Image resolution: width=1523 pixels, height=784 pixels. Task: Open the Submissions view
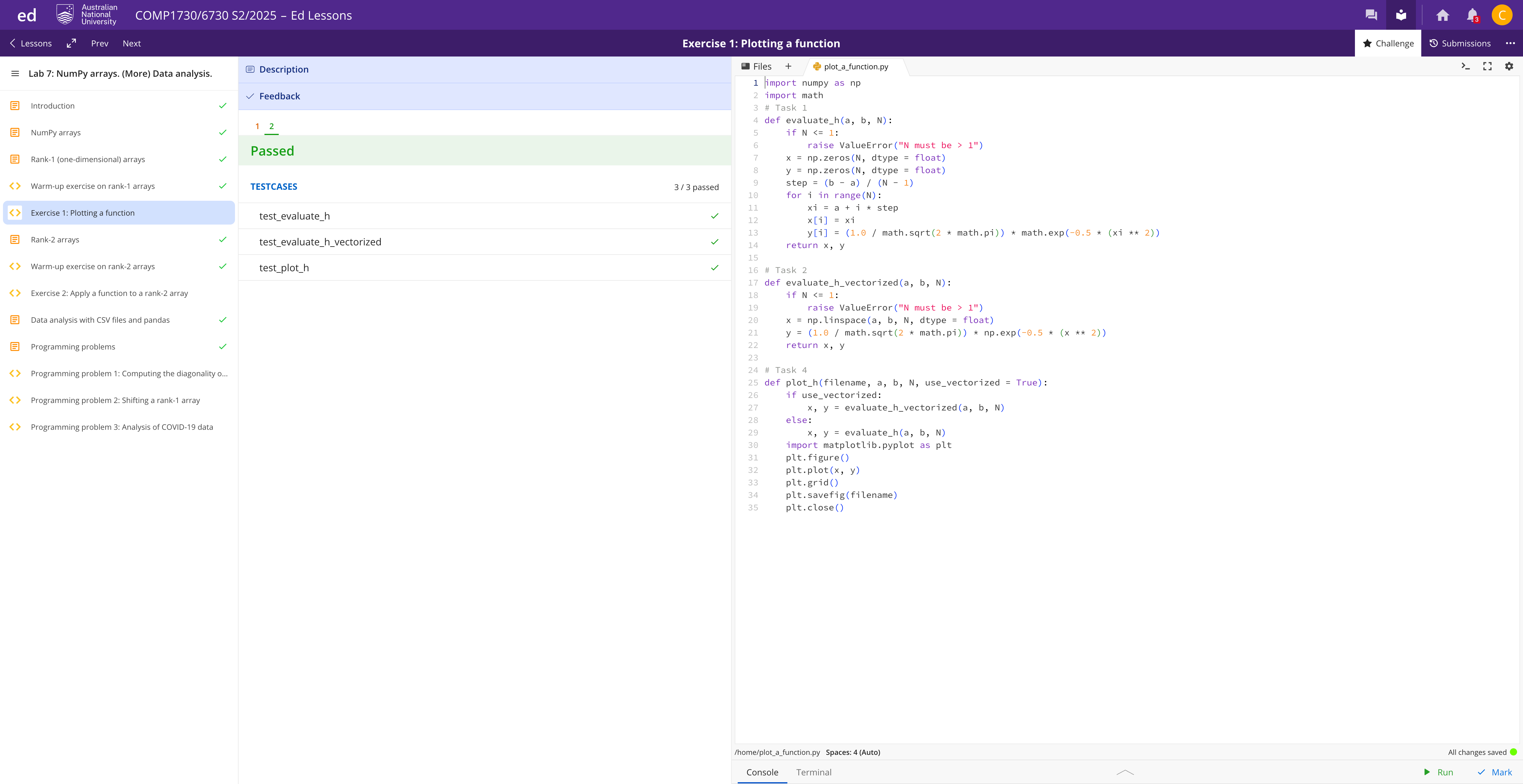1460,43
